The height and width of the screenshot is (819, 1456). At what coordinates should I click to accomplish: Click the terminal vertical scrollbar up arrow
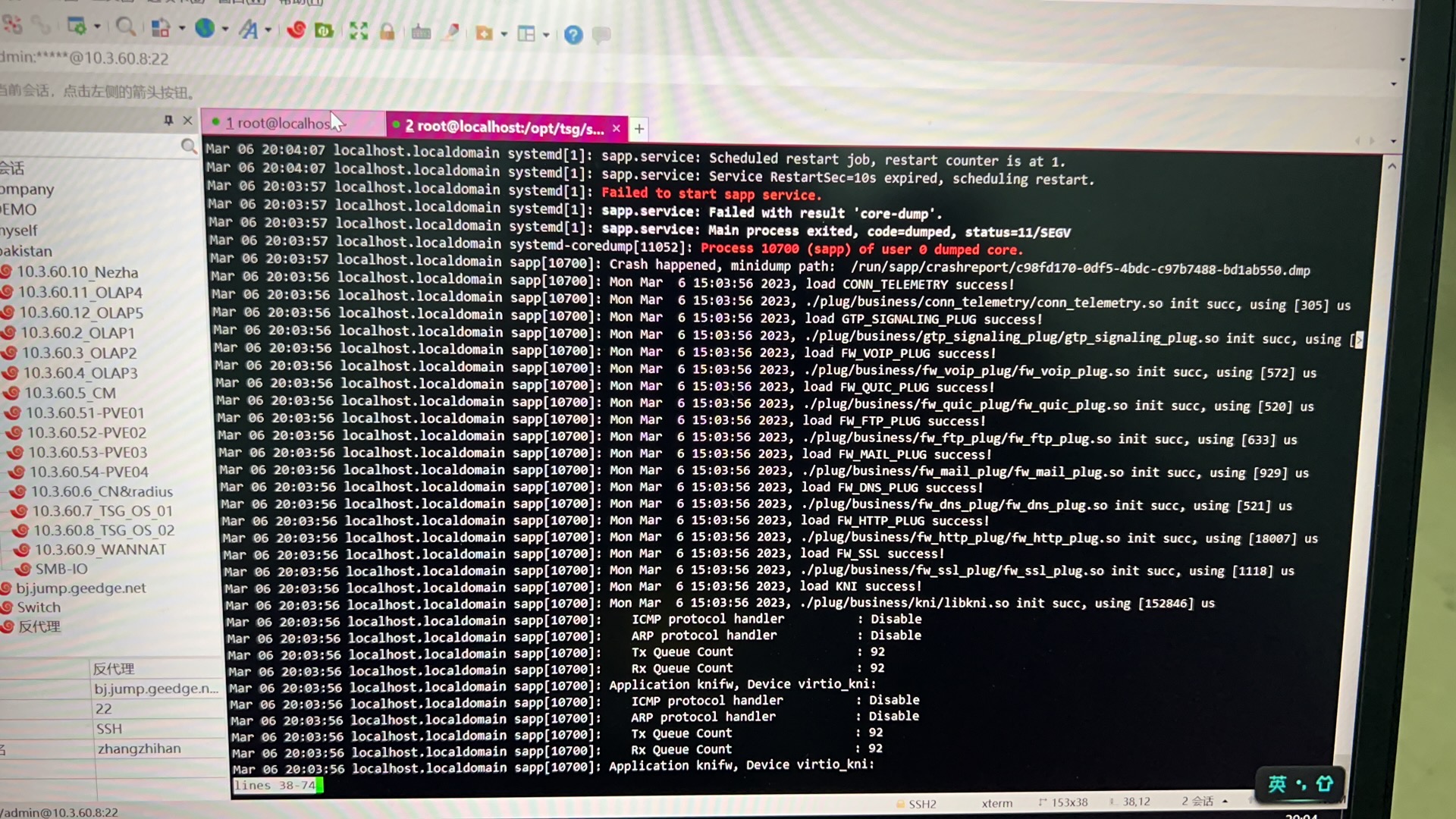[x=1392, y=166]
